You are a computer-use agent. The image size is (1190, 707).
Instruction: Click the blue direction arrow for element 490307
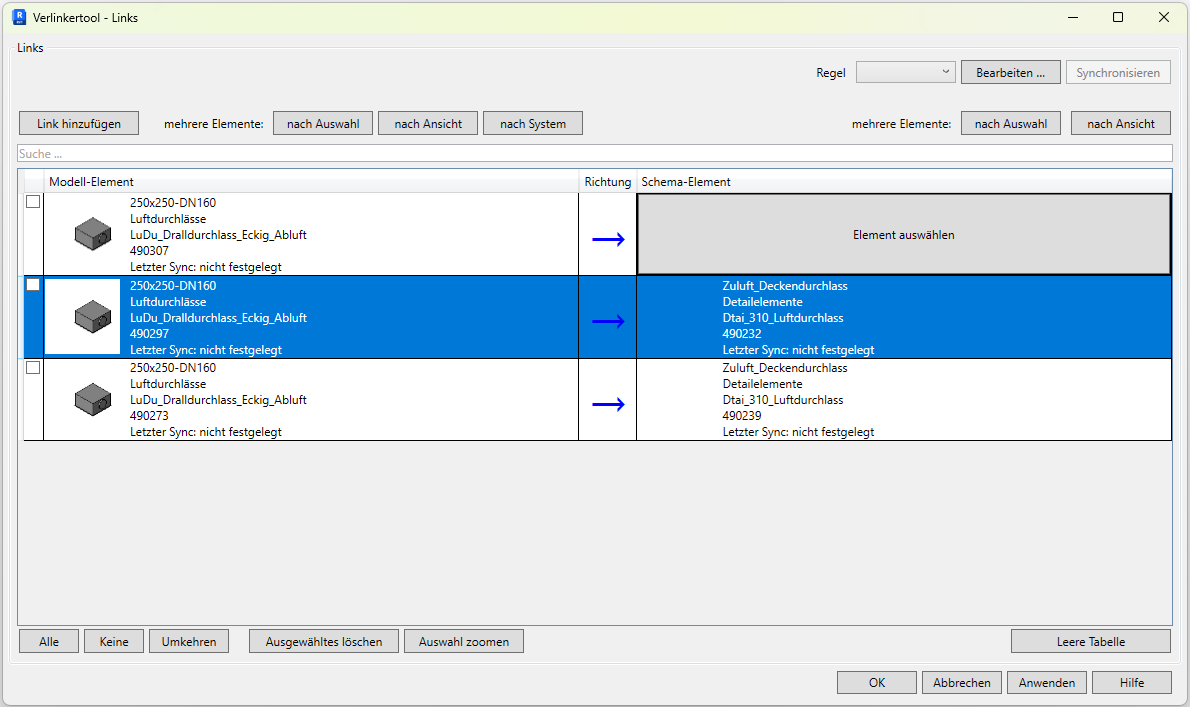[608, 239]
